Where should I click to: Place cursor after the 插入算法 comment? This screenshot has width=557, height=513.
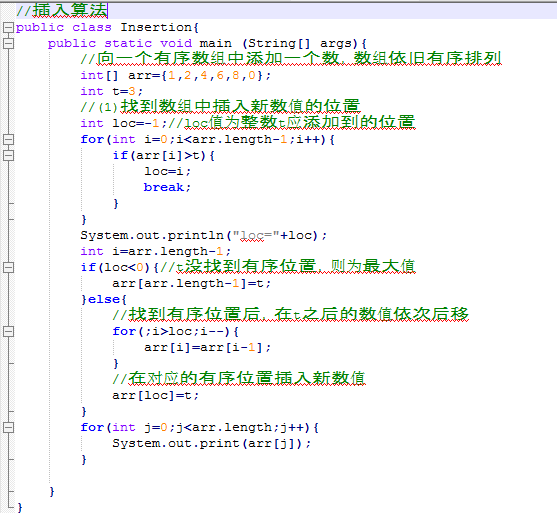(108, 11)
